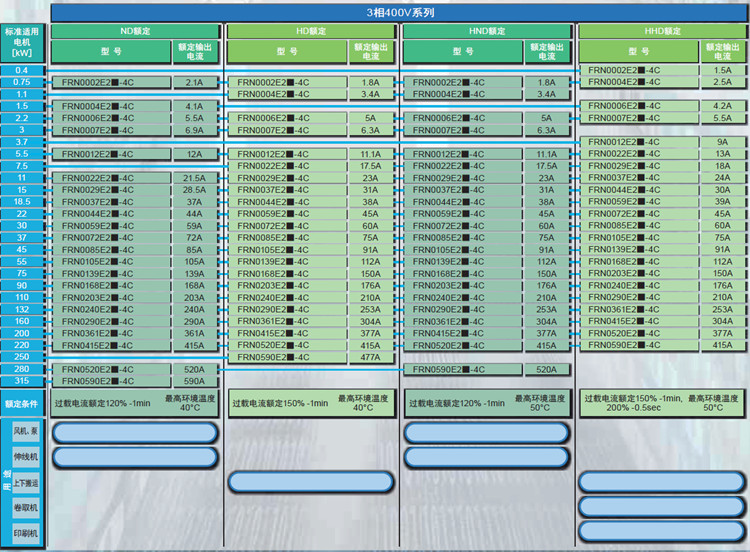Select the HHD额定 column header

662,31
